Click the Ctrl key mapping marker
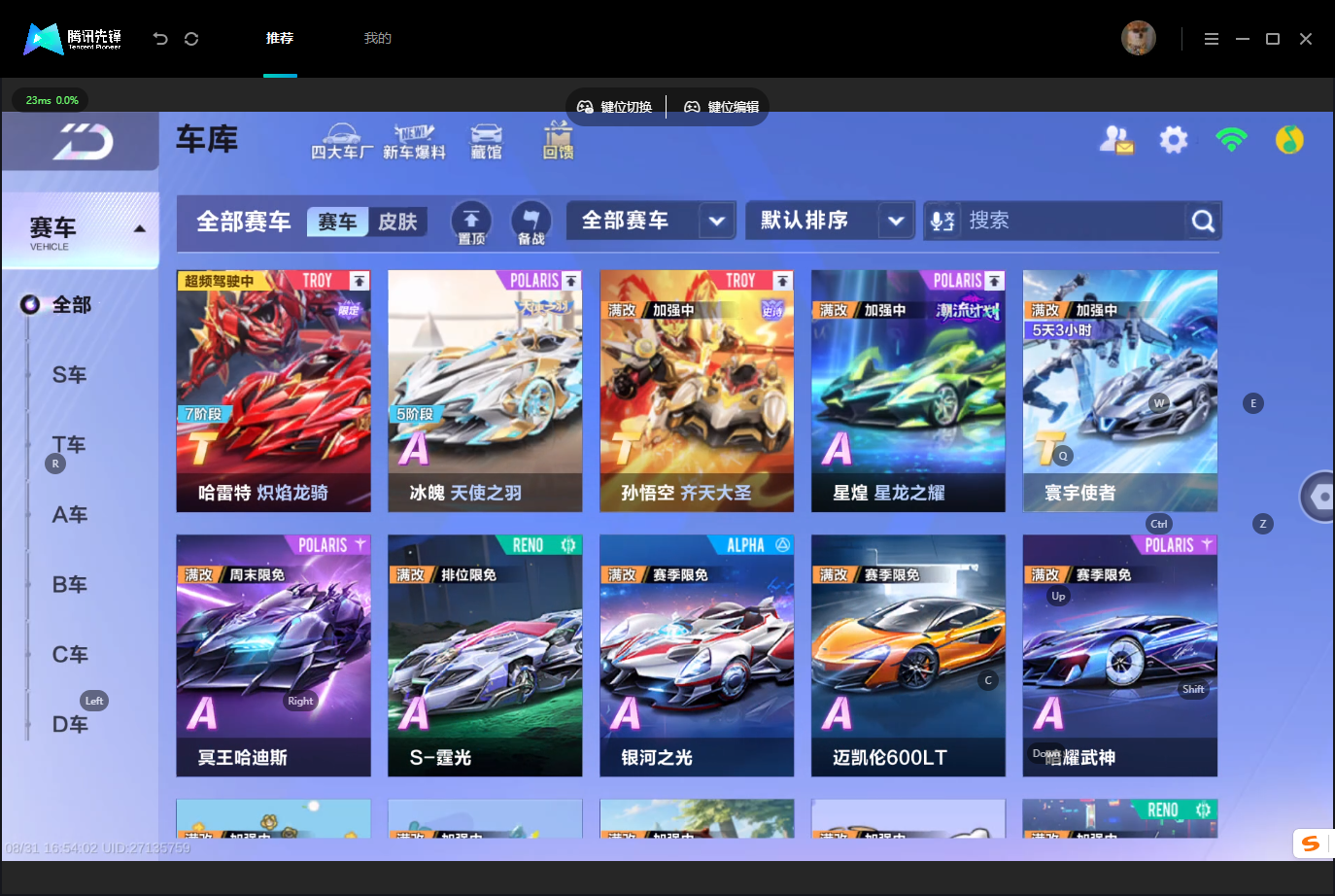1335x896 pixels. click(x=1159, y=524)
